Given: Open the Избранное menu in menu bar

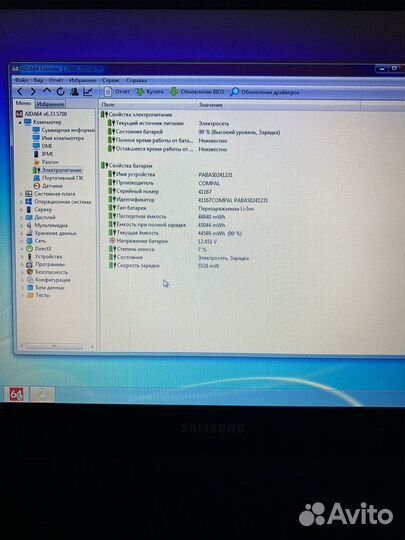Looking at the screenshot, I should (83, 80).
